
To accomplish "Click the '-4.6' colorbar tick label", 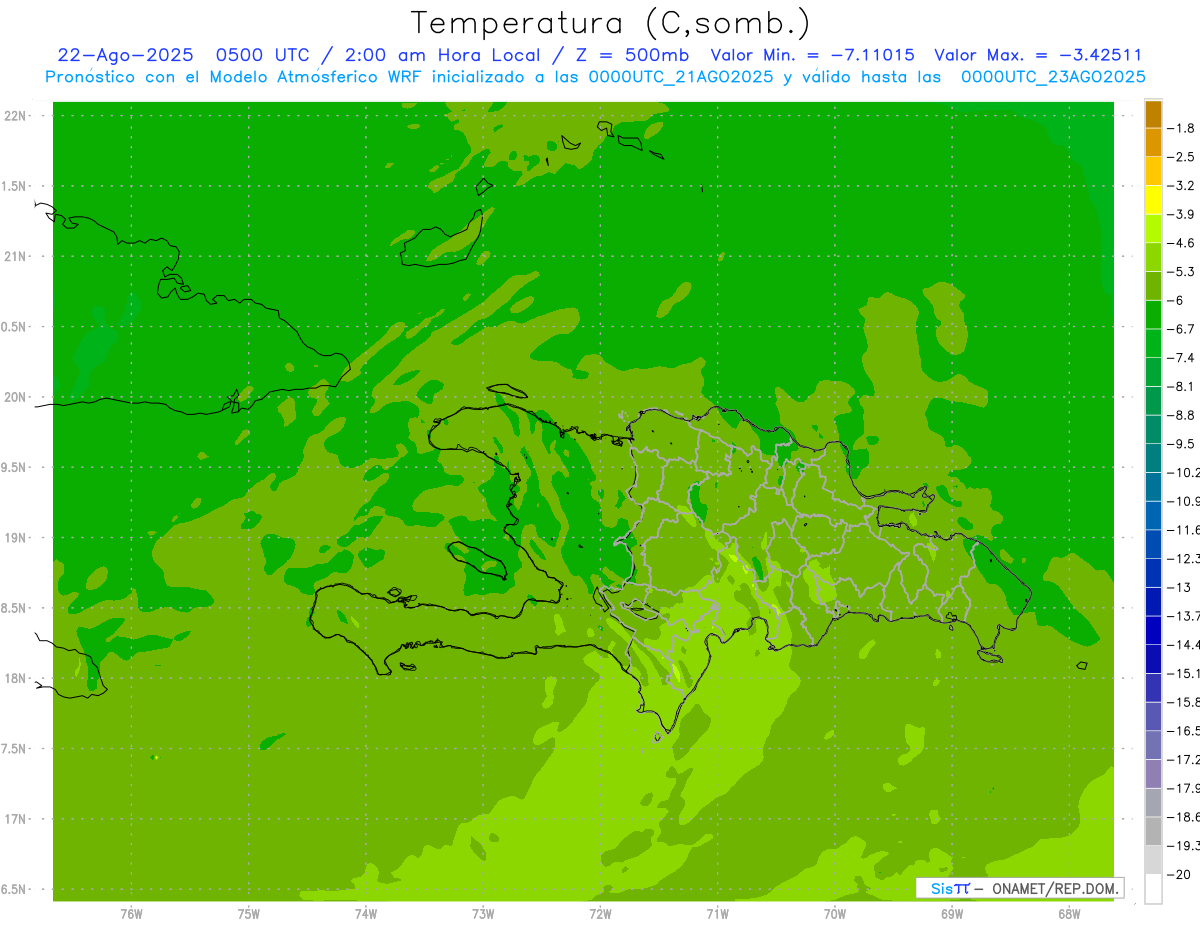I will click(x=1181, y=243).
